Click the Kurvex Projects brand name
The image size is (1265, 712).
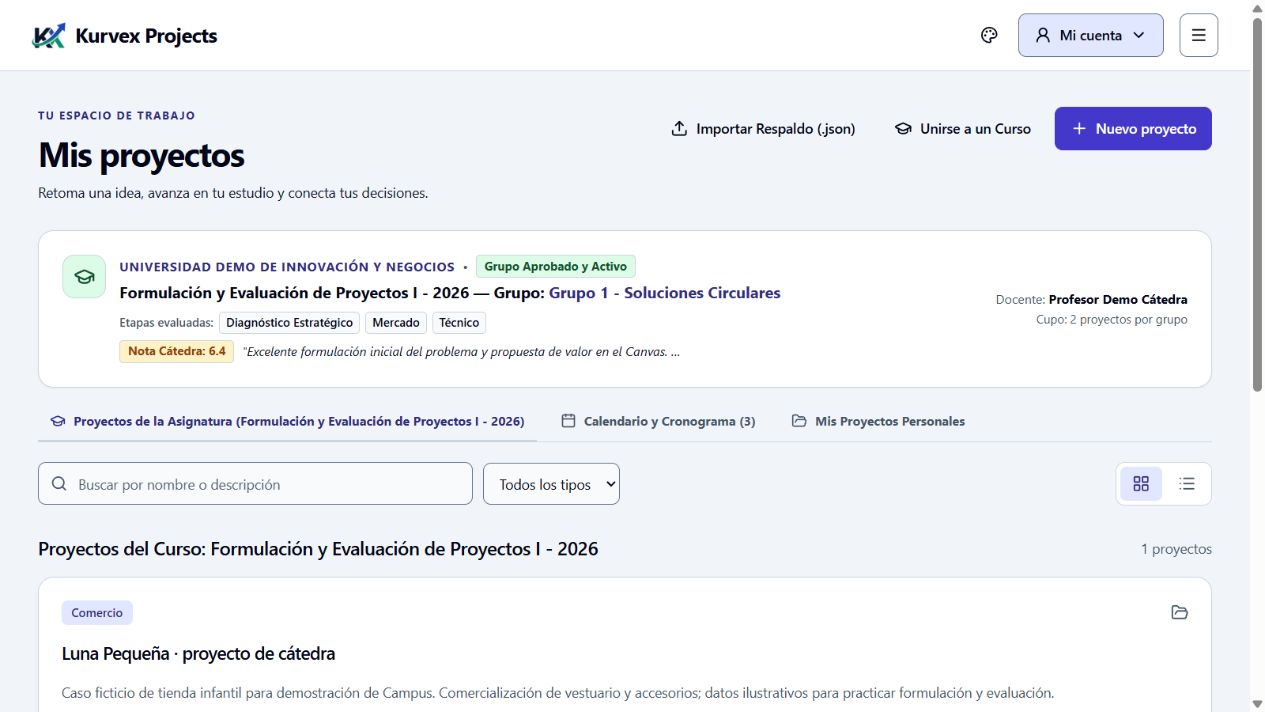point(146,36)
